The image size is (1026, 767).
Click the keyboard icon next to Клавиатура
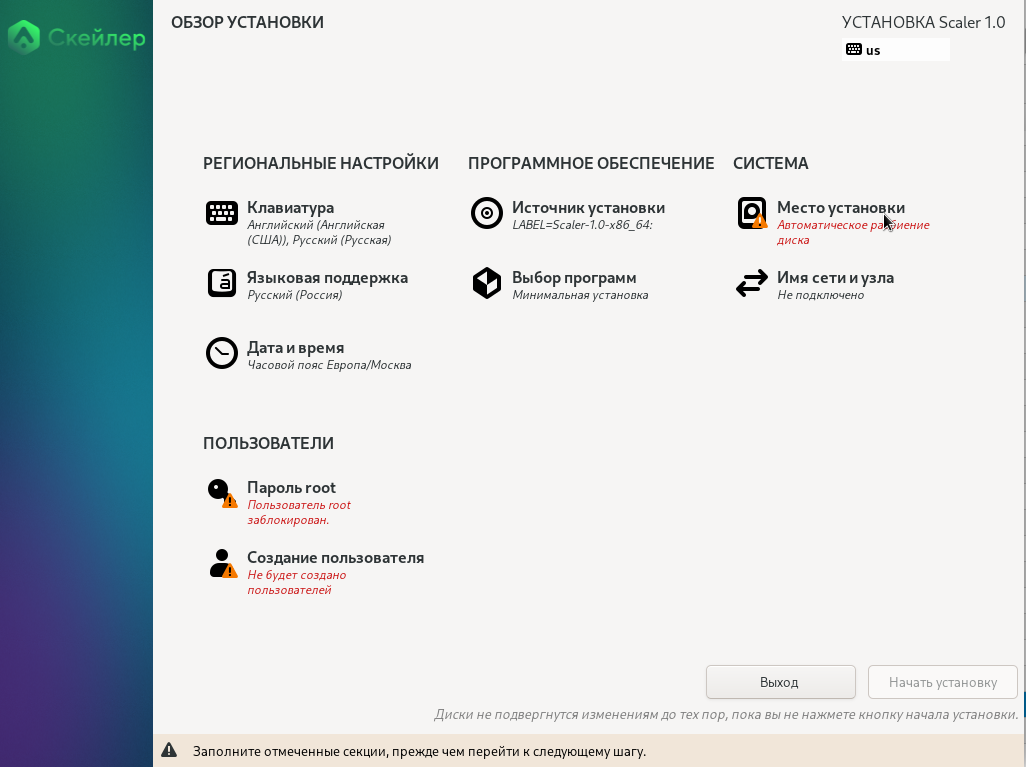[x=222, y=213]
